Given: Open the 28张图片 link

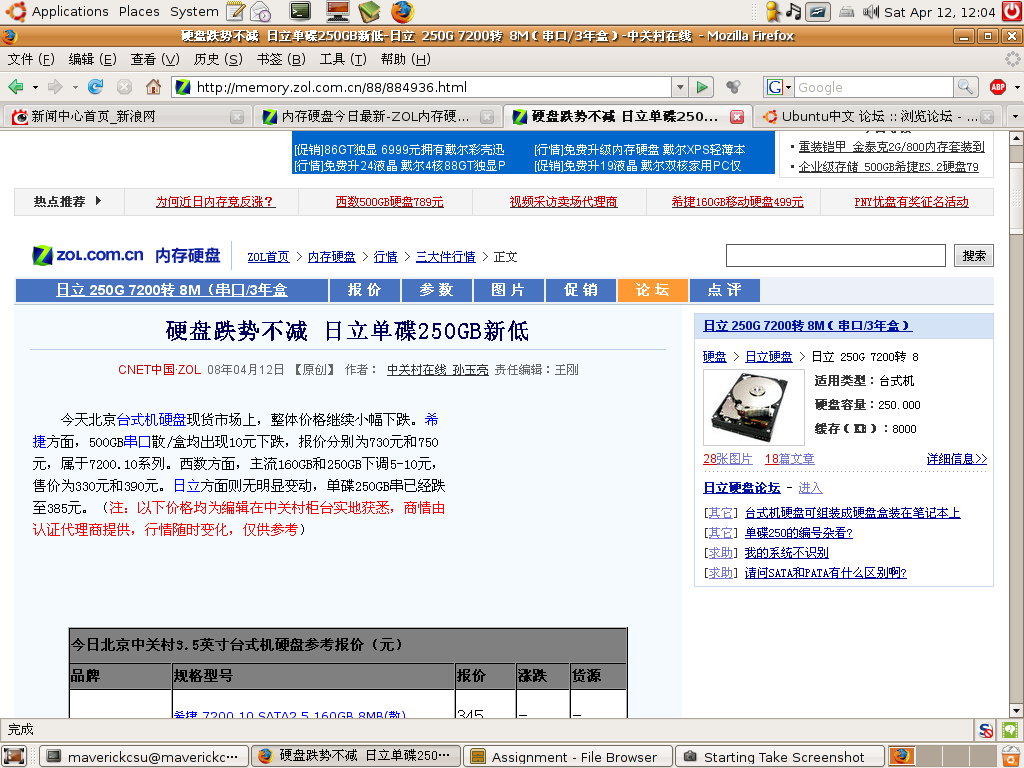Looking at the screenshot, I should pos(728,459).
